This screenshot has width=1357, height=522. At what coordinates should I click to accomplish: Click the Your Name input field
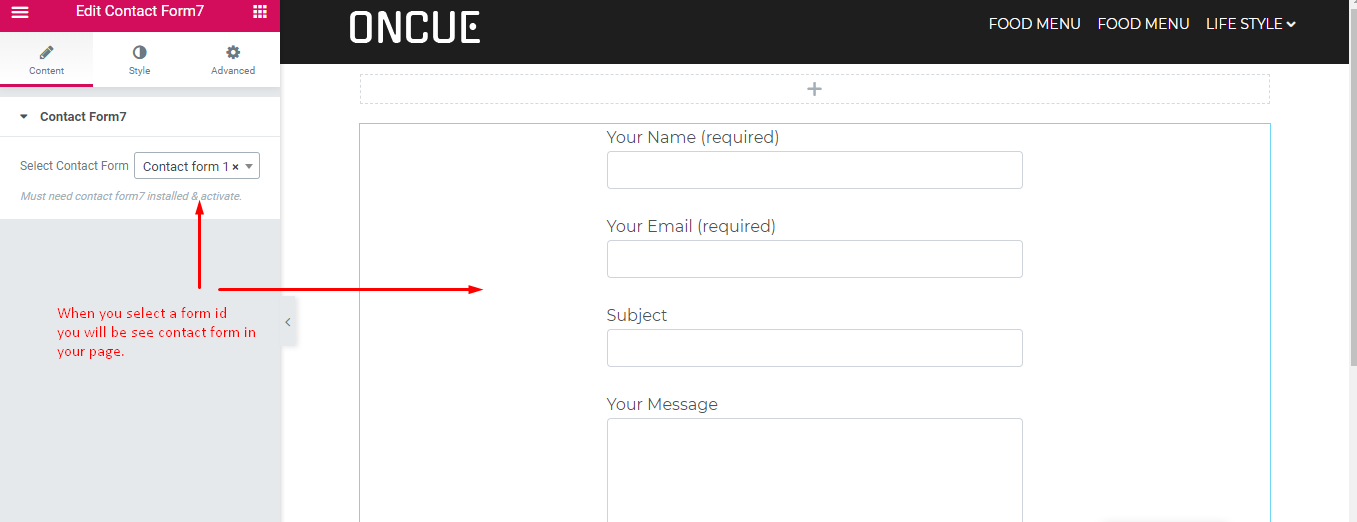(814, 170)
